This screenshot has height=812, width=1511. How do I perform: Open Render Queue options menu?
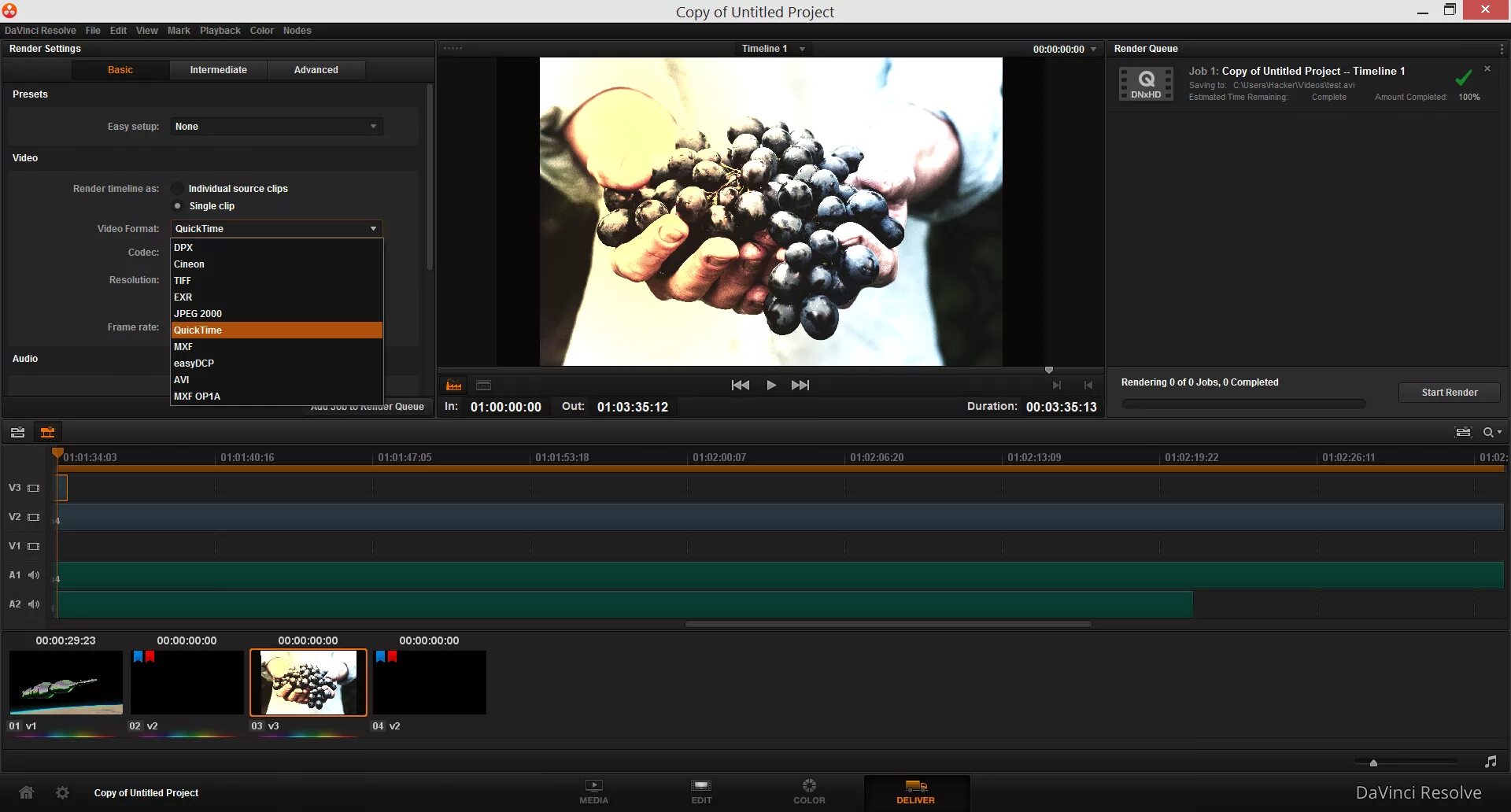pyautogui.click(x=1502, y=49)
